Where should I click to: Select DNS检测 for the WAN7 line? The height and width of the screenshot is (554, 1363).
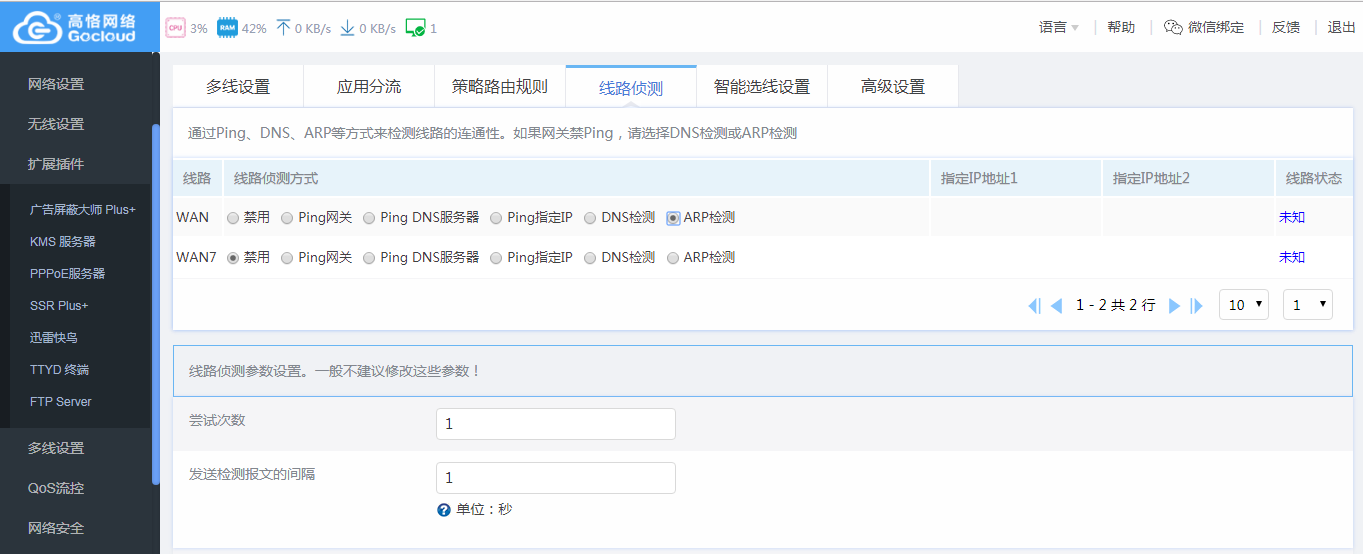click(x=590, y=258)
